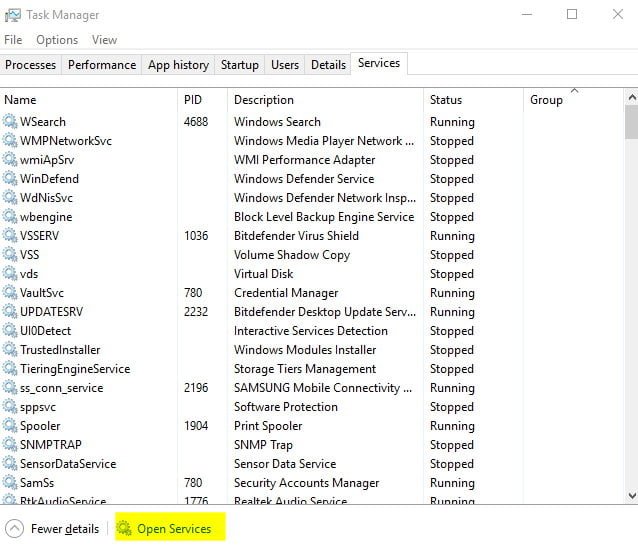Screen dimensions: 638x552
Task: Click the Spooler service gear icon
Action: tap(10, 426)
